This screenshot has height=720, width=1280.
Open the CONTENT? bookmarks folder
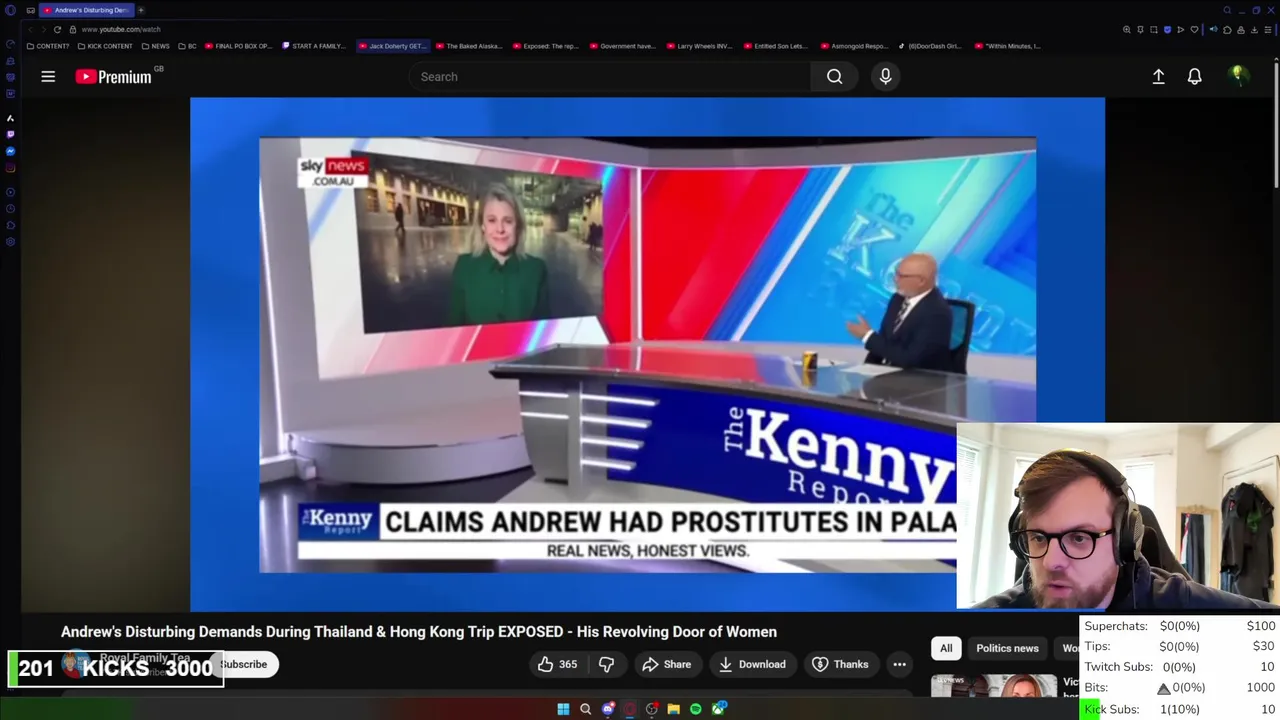[48, 46]
